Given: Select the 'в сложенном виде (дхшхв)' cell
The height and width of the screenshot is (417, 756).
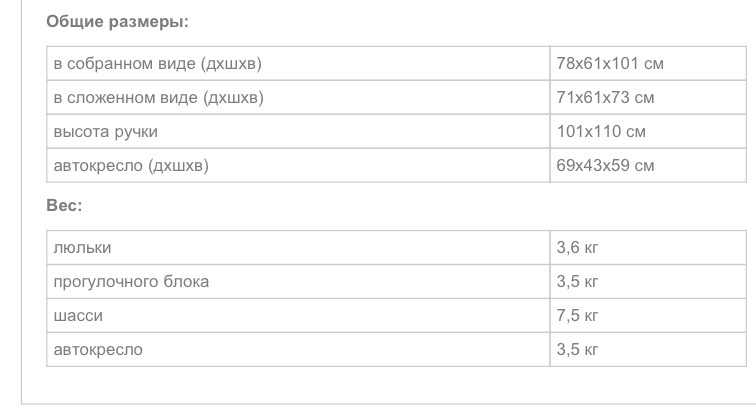Looking at the screenshot, I should point(158,98).
